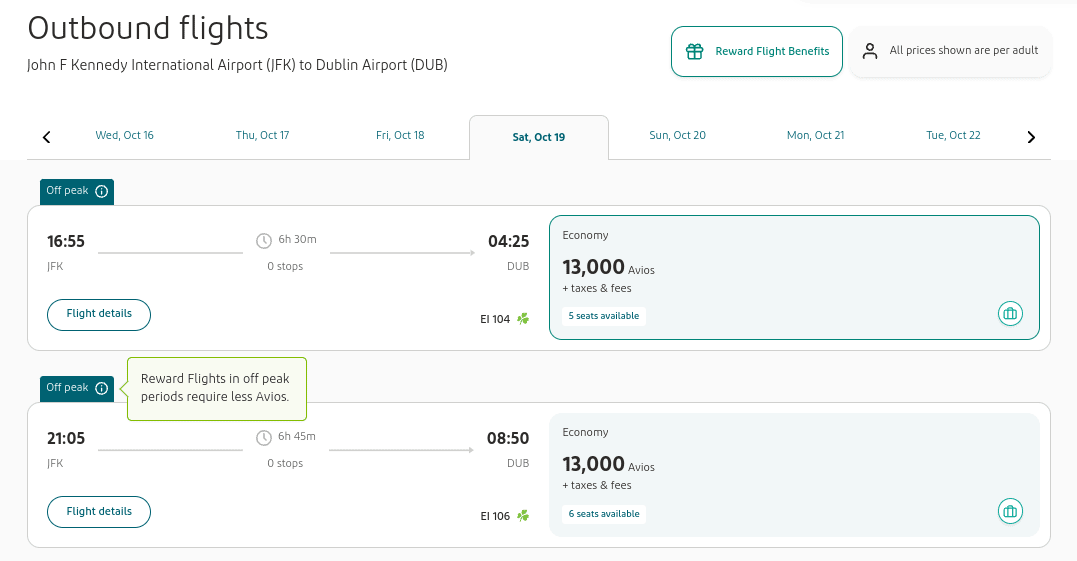Viewport: 1077px width, 561px height.
Task: Click the 04:25 arrival time
Action: tap(508, 242)
